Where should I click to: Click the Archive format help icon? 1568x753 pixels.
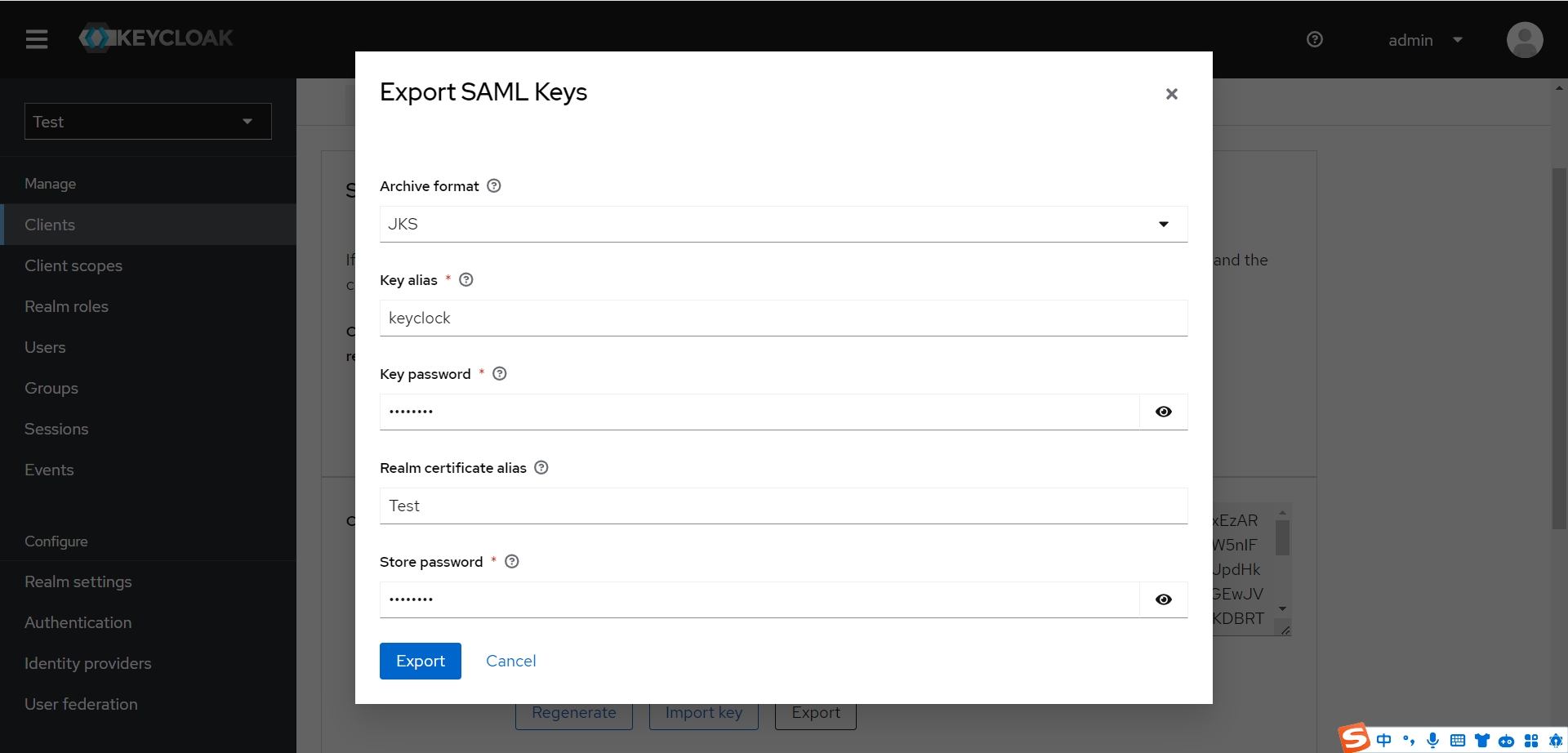click(x=493, y=186)
